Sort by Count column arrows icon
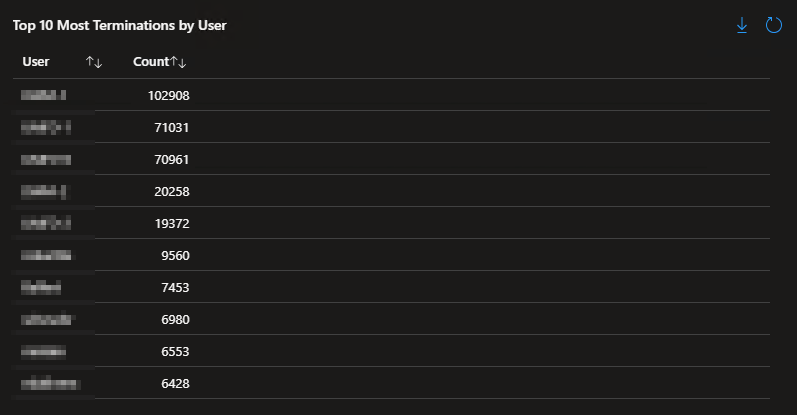The image size is (797, 415). point(179,62)
